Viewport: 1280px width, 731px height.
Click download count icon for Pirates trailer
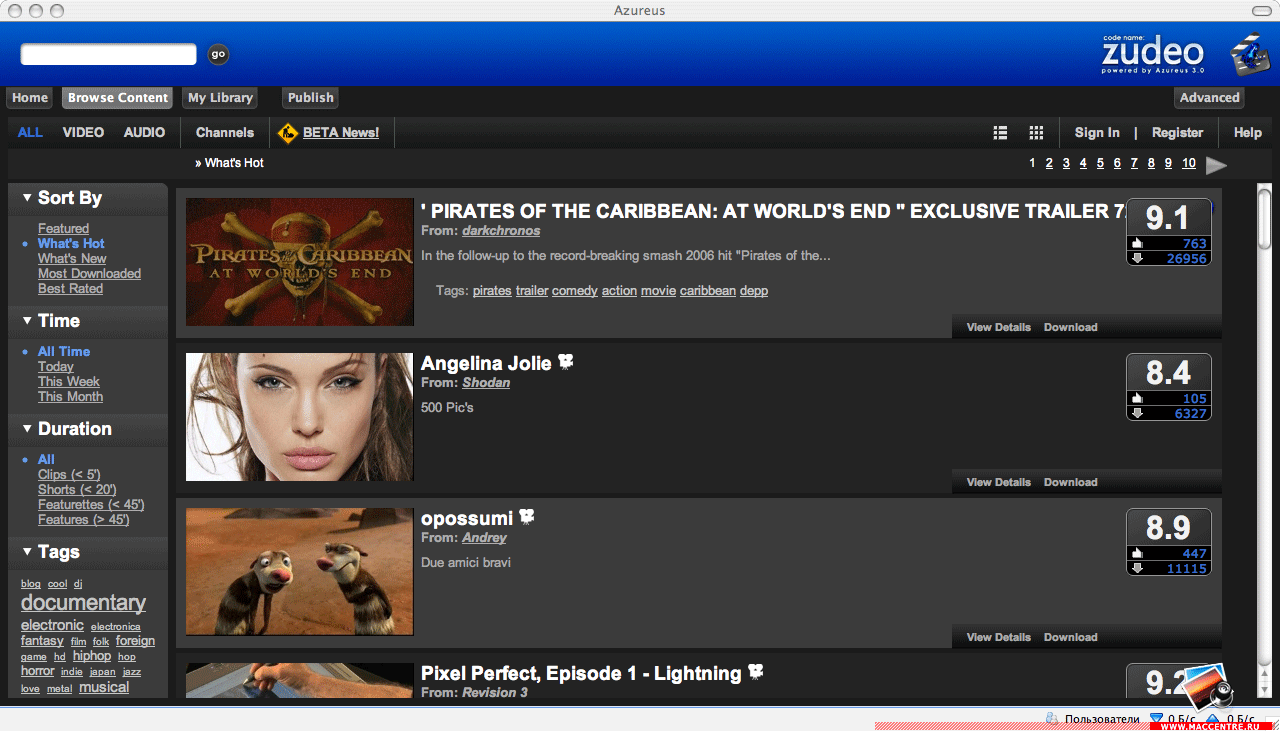(x=1137, y=258)
